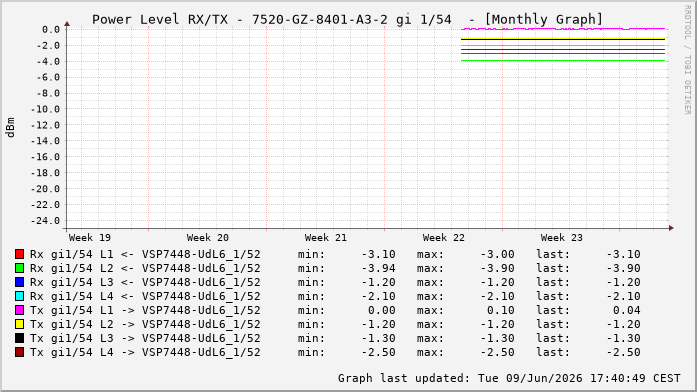Click the dBm vertical axis label
Image resolution: width=697 pixels, height=392 pixels.
[x=11, y=127]
